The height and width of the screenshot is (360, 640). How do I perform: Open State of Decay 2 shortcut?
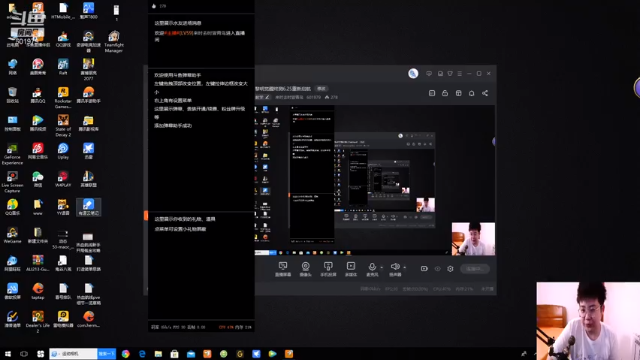point(63,125)
